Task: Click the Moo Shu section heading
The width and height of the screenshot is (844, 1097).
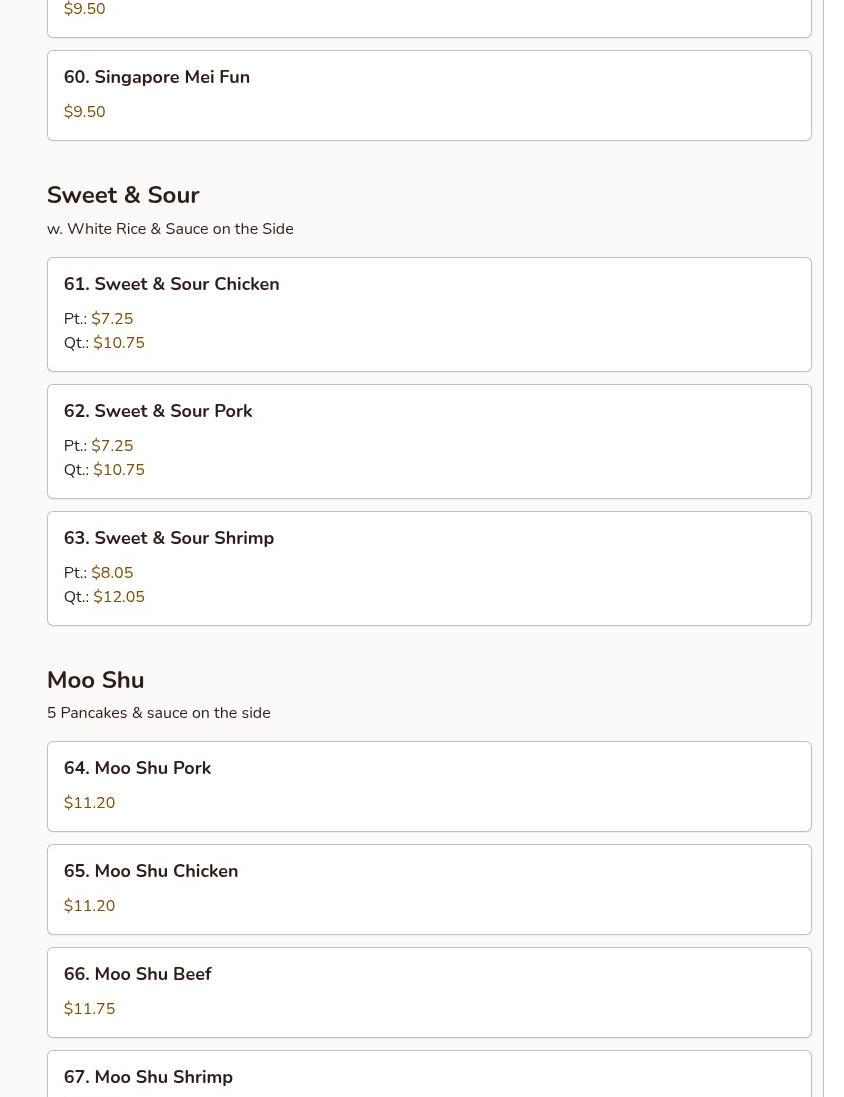Action: [96, 679]
